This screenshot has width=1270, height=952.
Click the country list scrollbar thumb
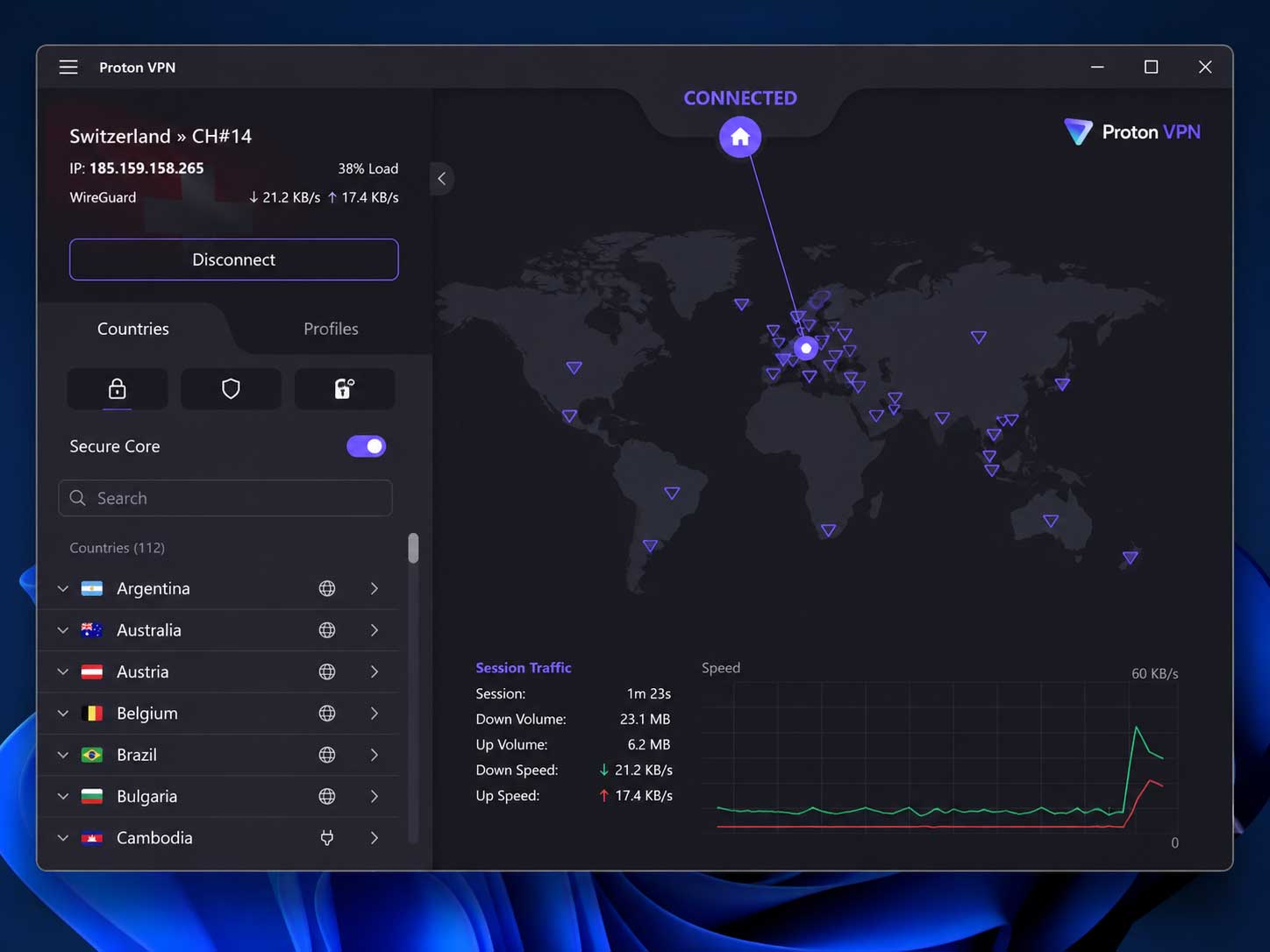[413, 548]
